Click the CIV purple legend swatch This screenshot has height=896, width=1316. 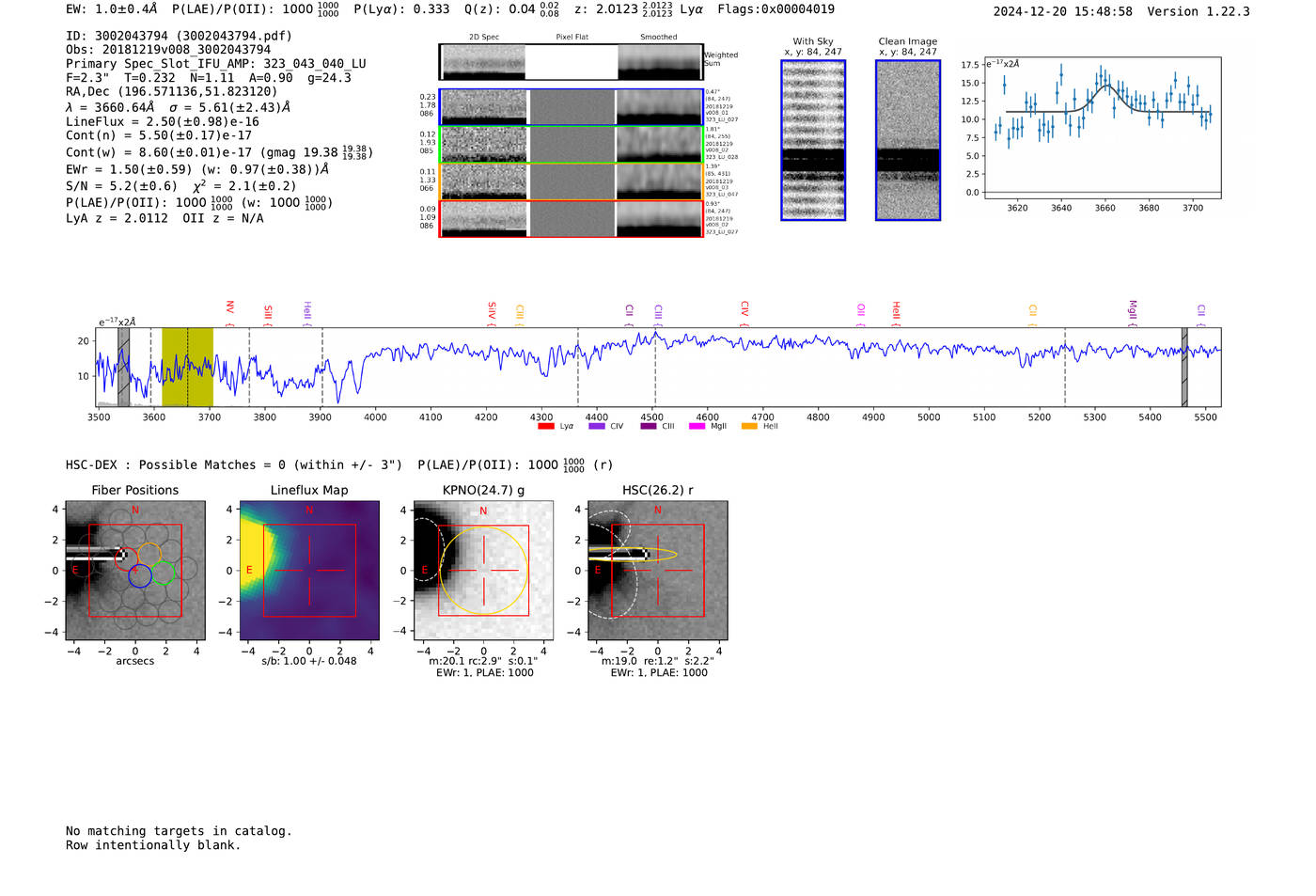[x=596, y=426]
